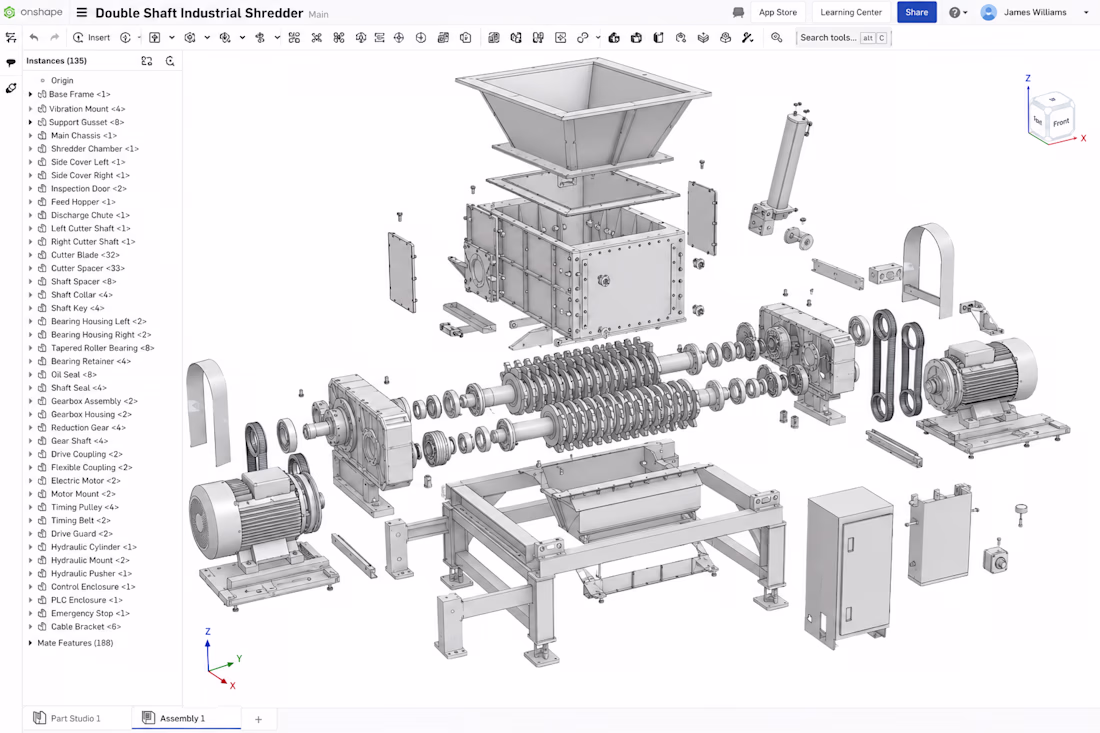Expand the Mate Features (188) section

pos(30,643)
